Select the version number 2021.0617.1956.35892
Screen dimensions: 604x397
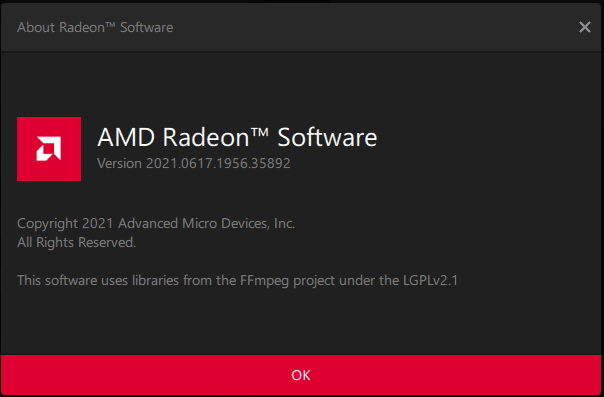218,163
